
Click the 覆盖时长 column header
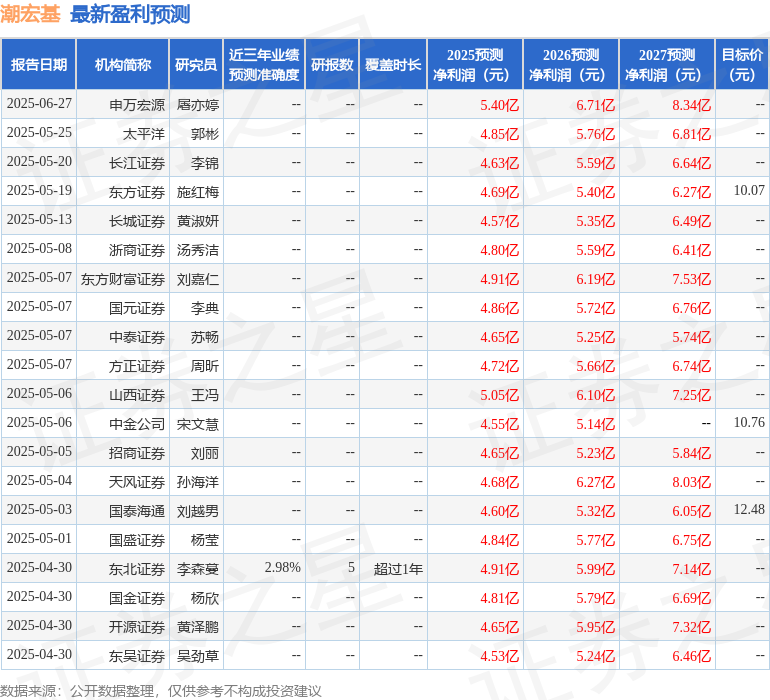[x=393, y=65]
